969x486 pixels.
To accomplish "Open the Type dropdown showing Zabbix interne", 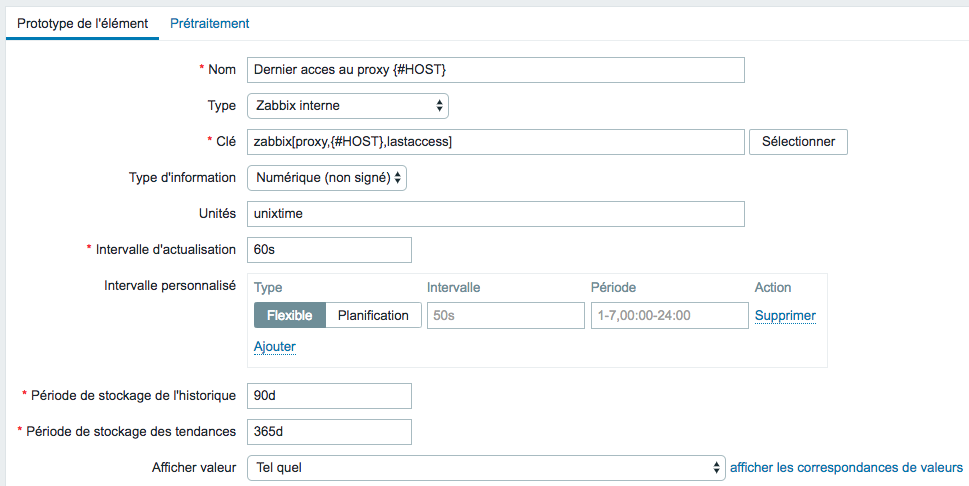I will click(347, 106).
